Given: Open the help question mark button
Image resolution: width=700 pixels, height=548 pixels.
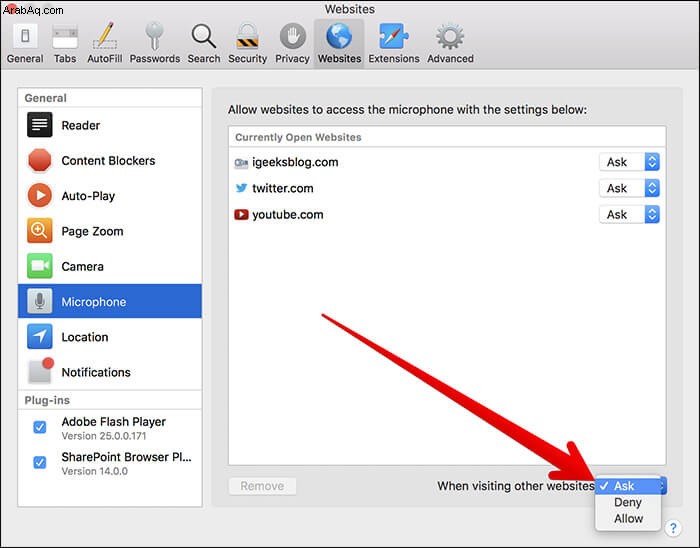Looking at the screenshot, I should (x=673, y=528).
